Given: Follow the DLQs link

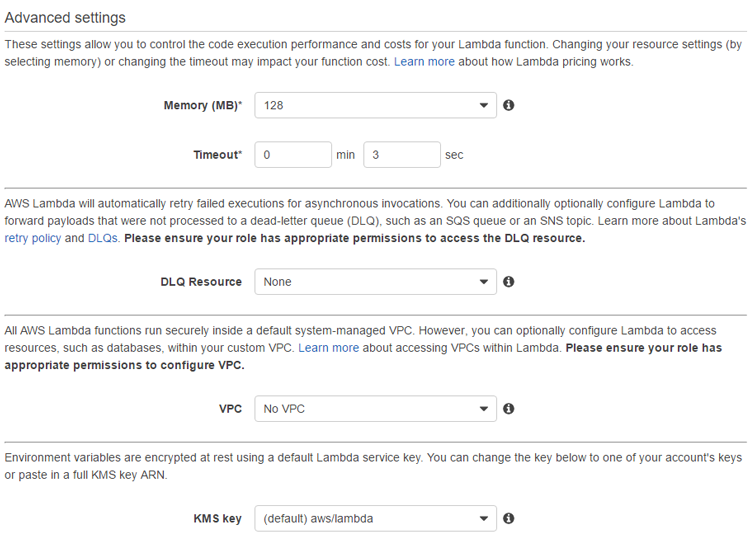Looking at the screenshot, I should pos(103,239).
